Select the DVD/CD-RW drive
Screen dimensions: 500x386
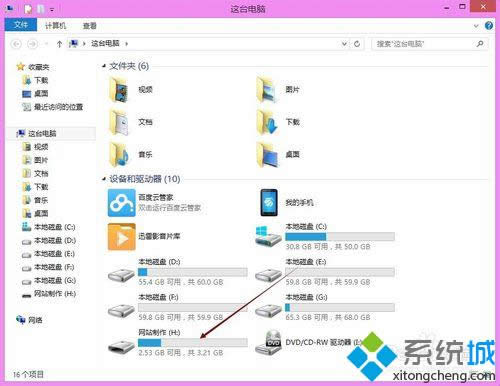tap(308, 342)
